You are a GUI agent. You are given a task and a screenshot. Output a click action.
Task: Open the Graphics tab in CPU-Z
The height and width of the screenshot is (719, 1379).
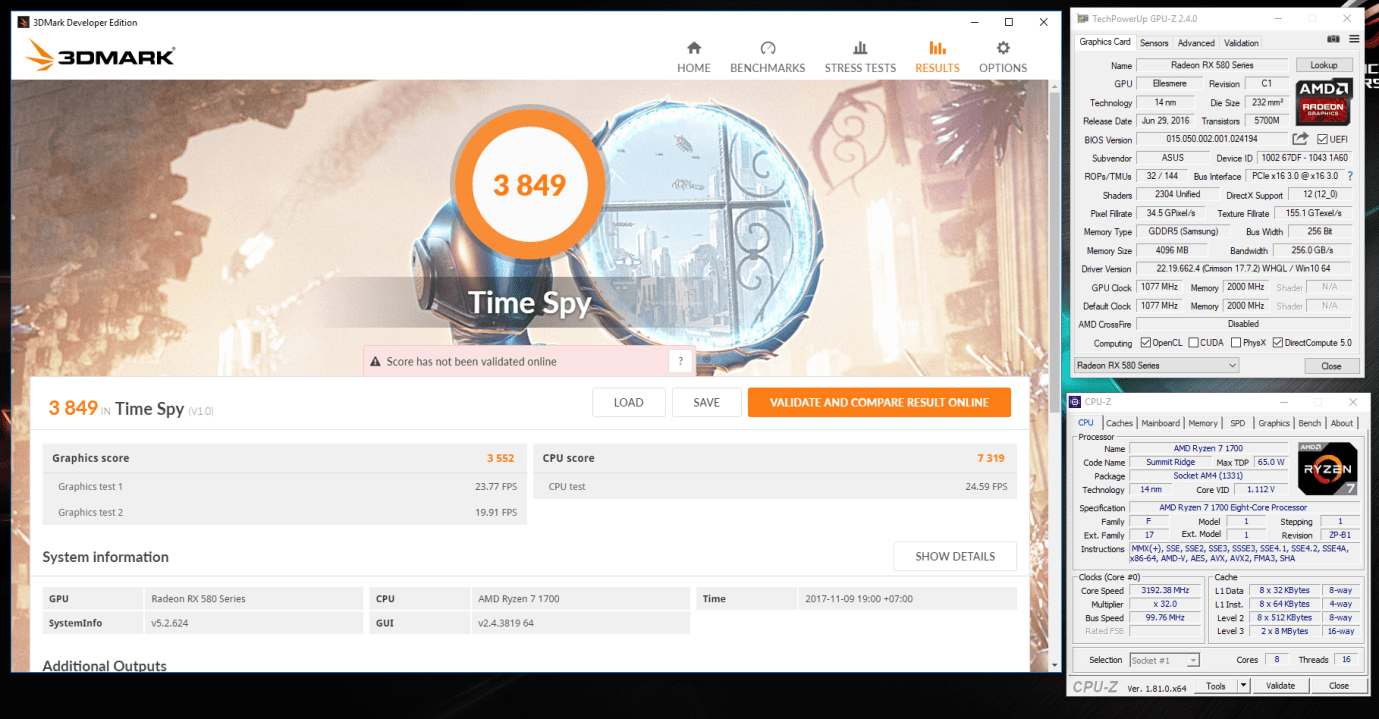[x=1274, y=423]
